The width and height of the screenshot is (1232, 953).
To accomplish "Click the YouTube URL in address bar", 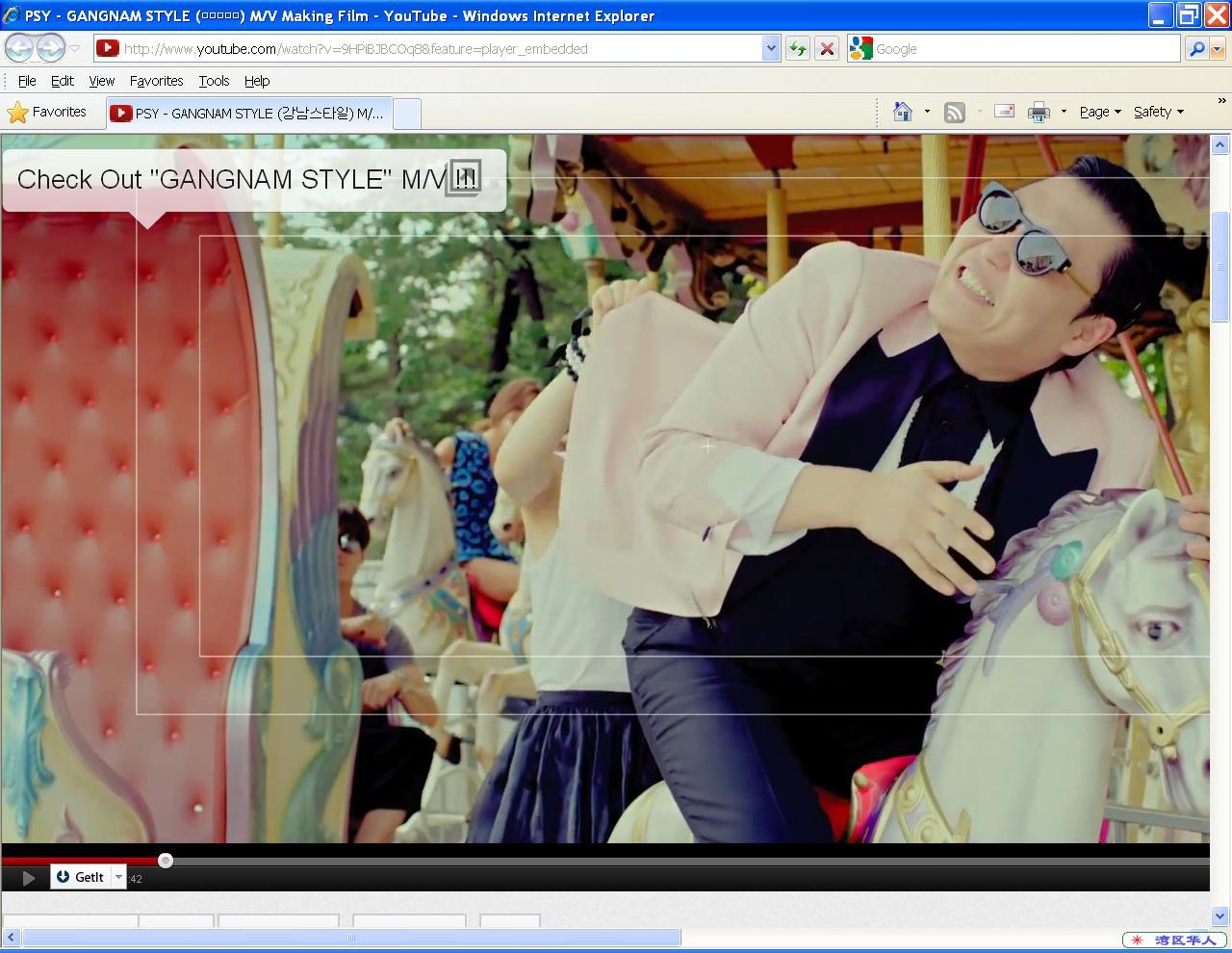I will click(355, 49).
